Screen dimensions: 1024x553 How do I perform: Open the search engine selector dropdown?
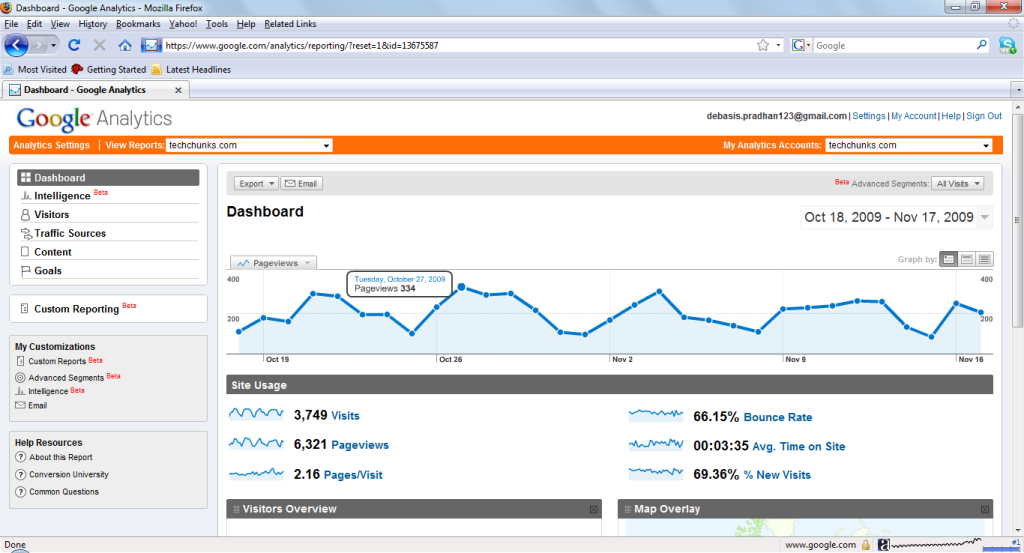[801, 45]
